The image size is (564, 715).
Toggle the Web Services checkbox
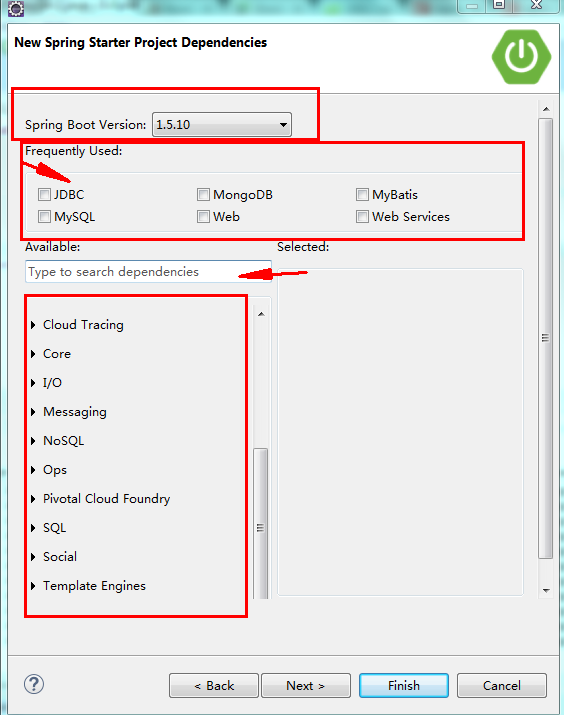(x=362, y=216)
